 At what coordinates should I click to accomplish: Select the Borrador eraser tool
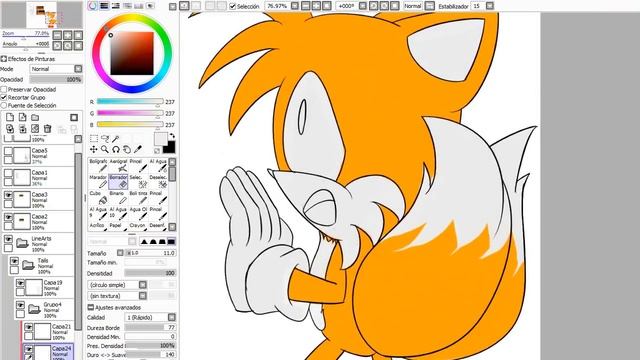point(118,181)
